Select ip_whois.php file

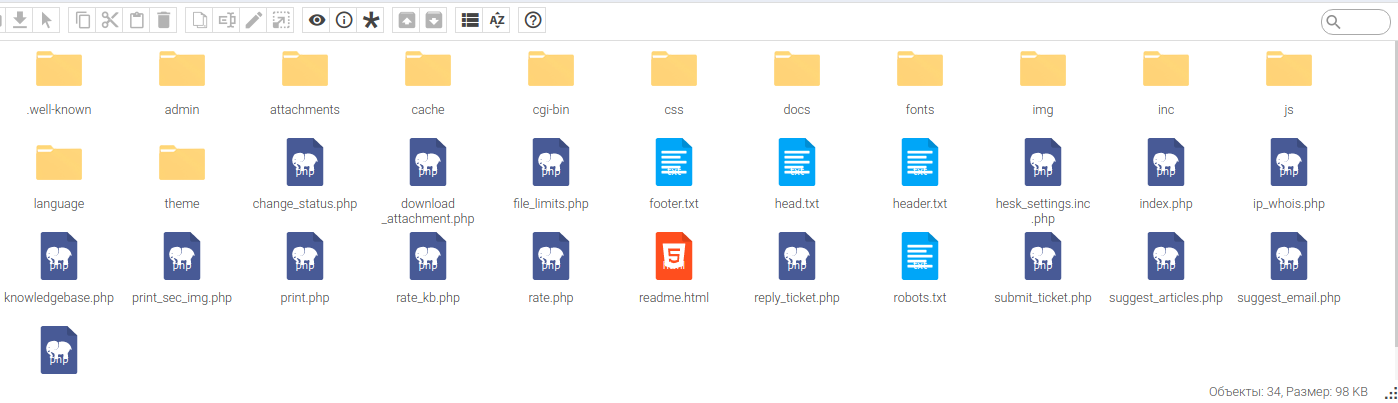pyautogui.click(x=1289, y=175)
